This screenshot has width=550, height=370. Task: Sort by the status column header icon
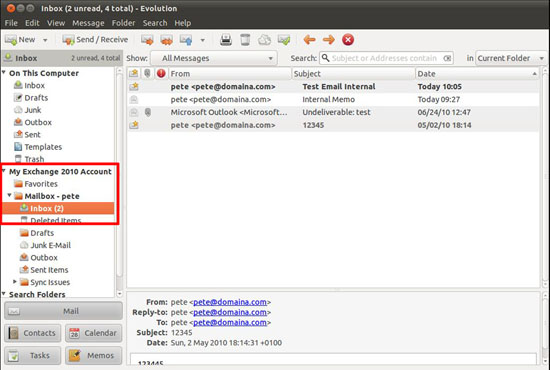pyautogui.click(x=134, y=73)
